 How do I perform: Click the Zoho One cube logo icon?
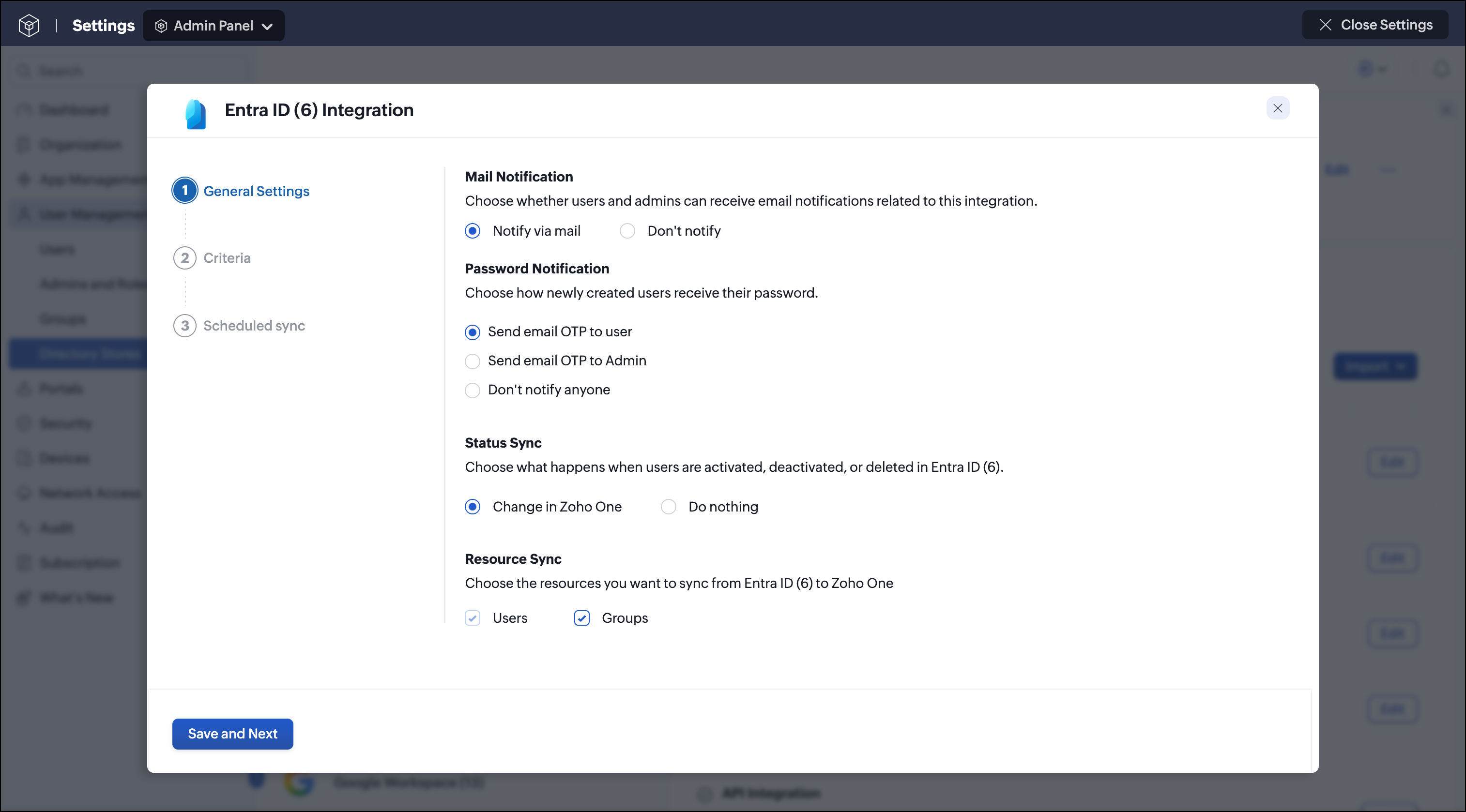coord(29,26)
